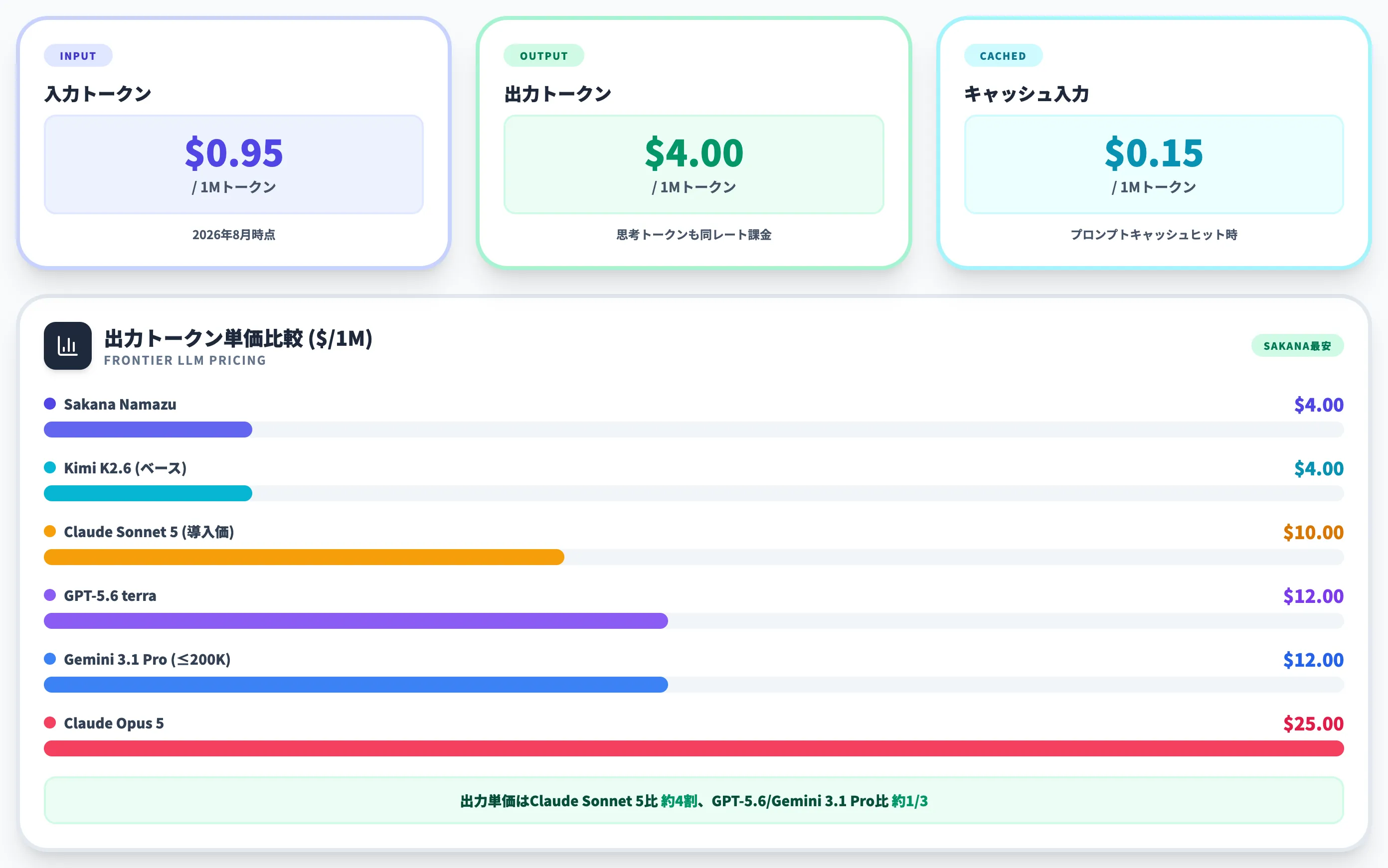Click the Kimi K2.6 (ベース) label
This screenshot has height=868, width=1388.
click(x=125, y=468)
